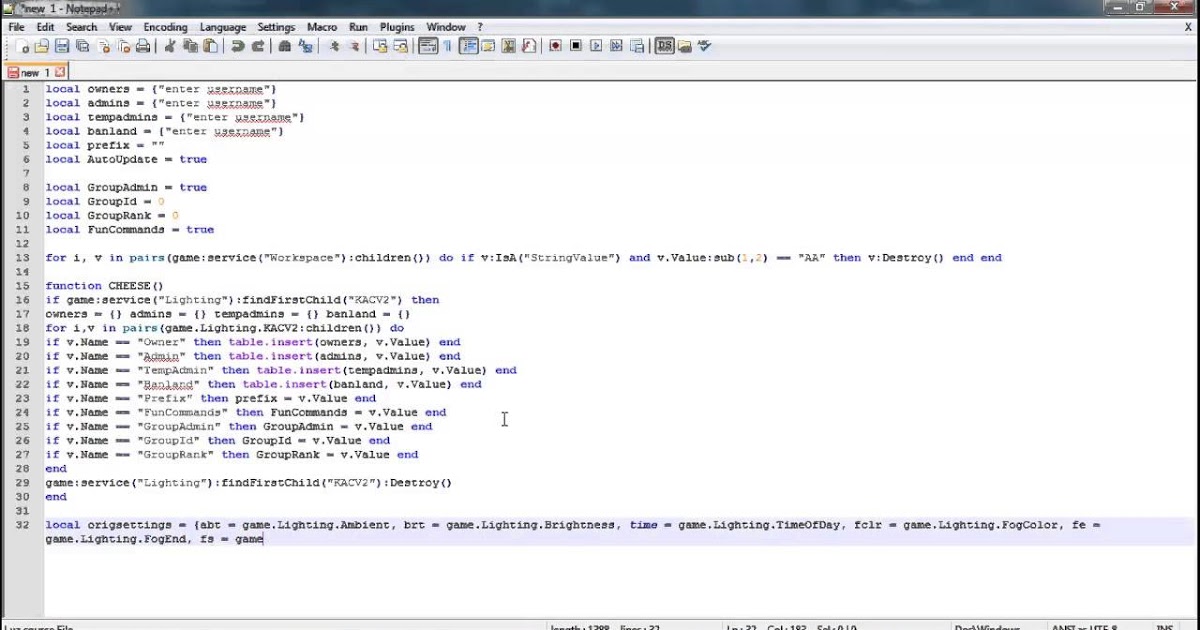Viewport: 1200px width, 630px height.
Task: Click "local FunCommands = true" line
Action: [x=130, y=230]
